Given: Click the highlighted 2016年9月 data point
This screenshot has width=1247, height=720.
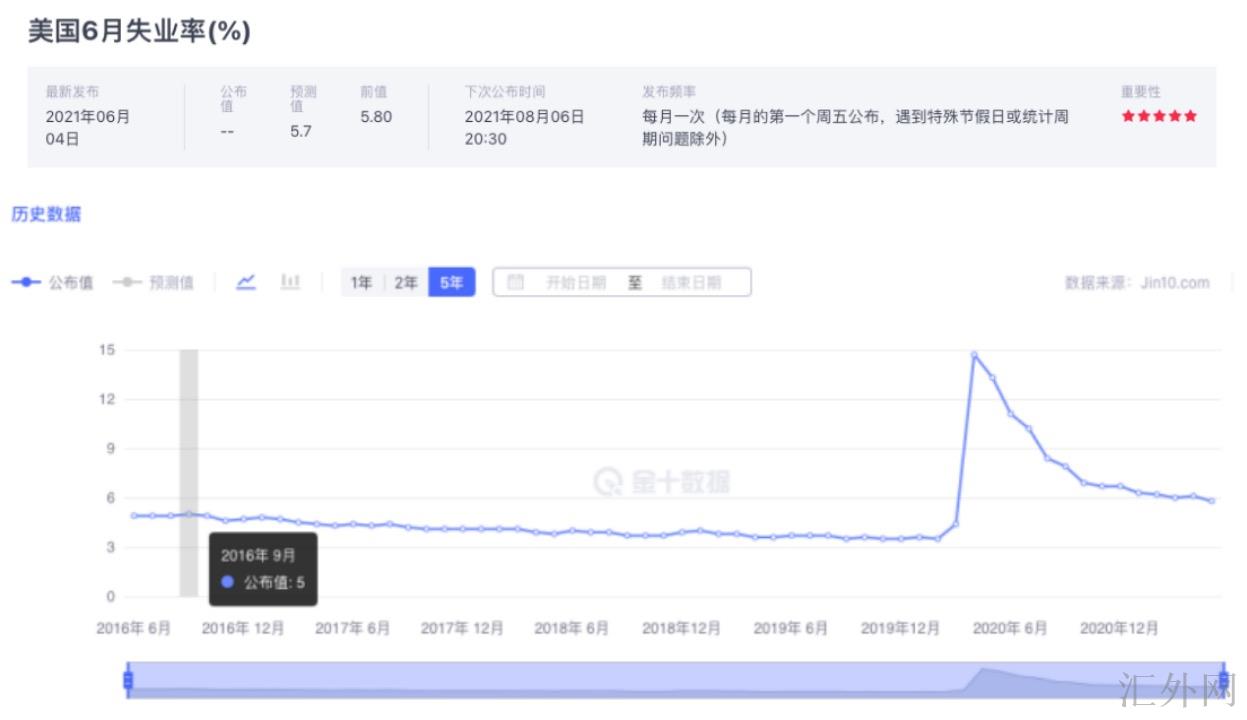Looking at the screenshot, I should coord(188,514).
